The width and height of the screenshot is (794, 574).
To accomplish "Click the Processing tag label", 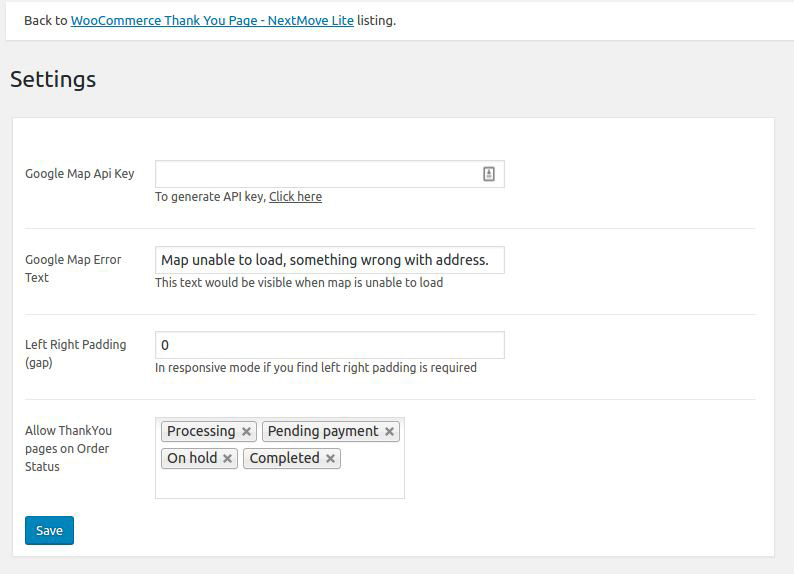I will (201, 432).
